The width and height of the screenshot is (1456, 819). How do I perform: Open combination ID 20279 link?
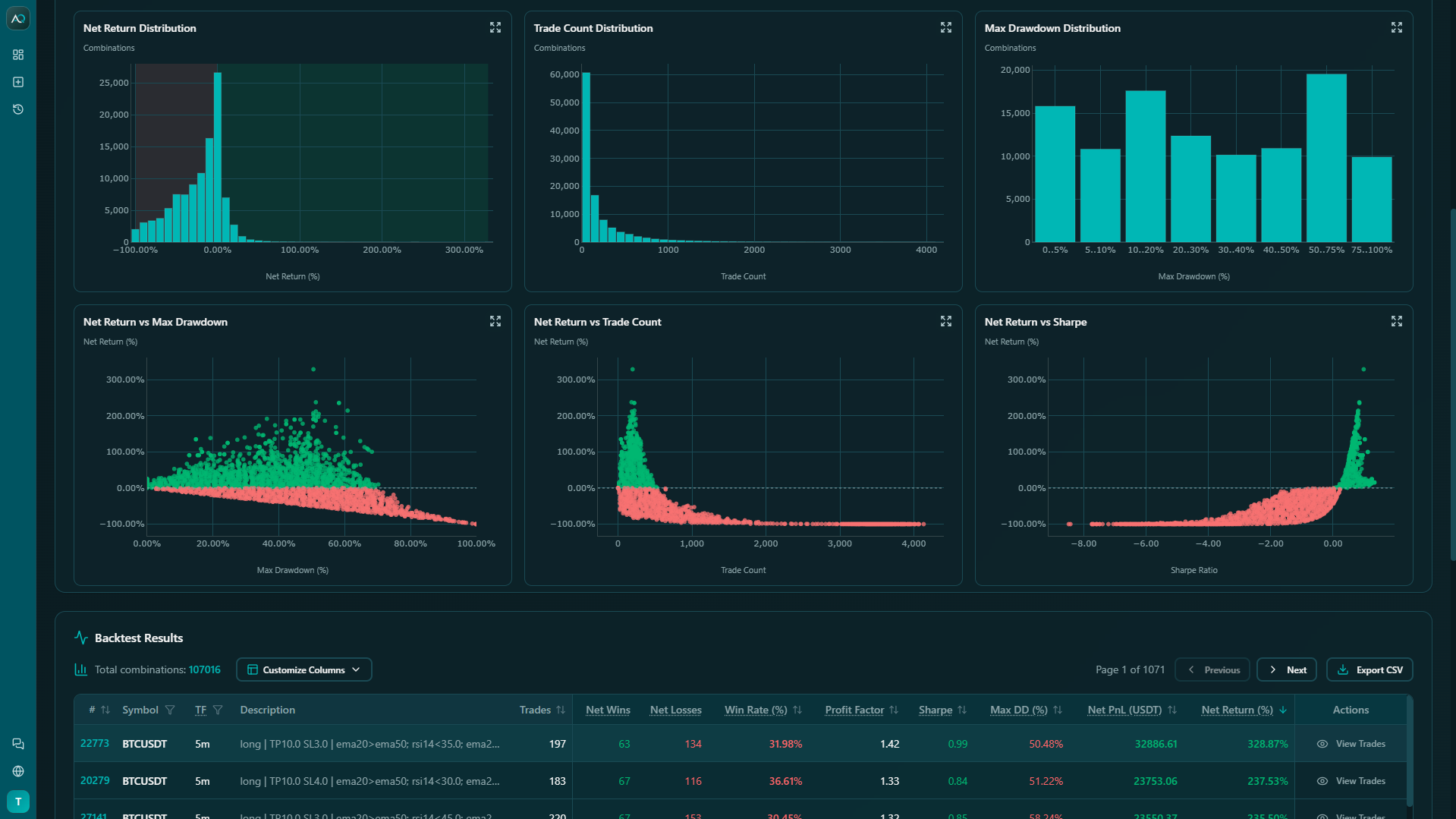(x=95, y=780)
